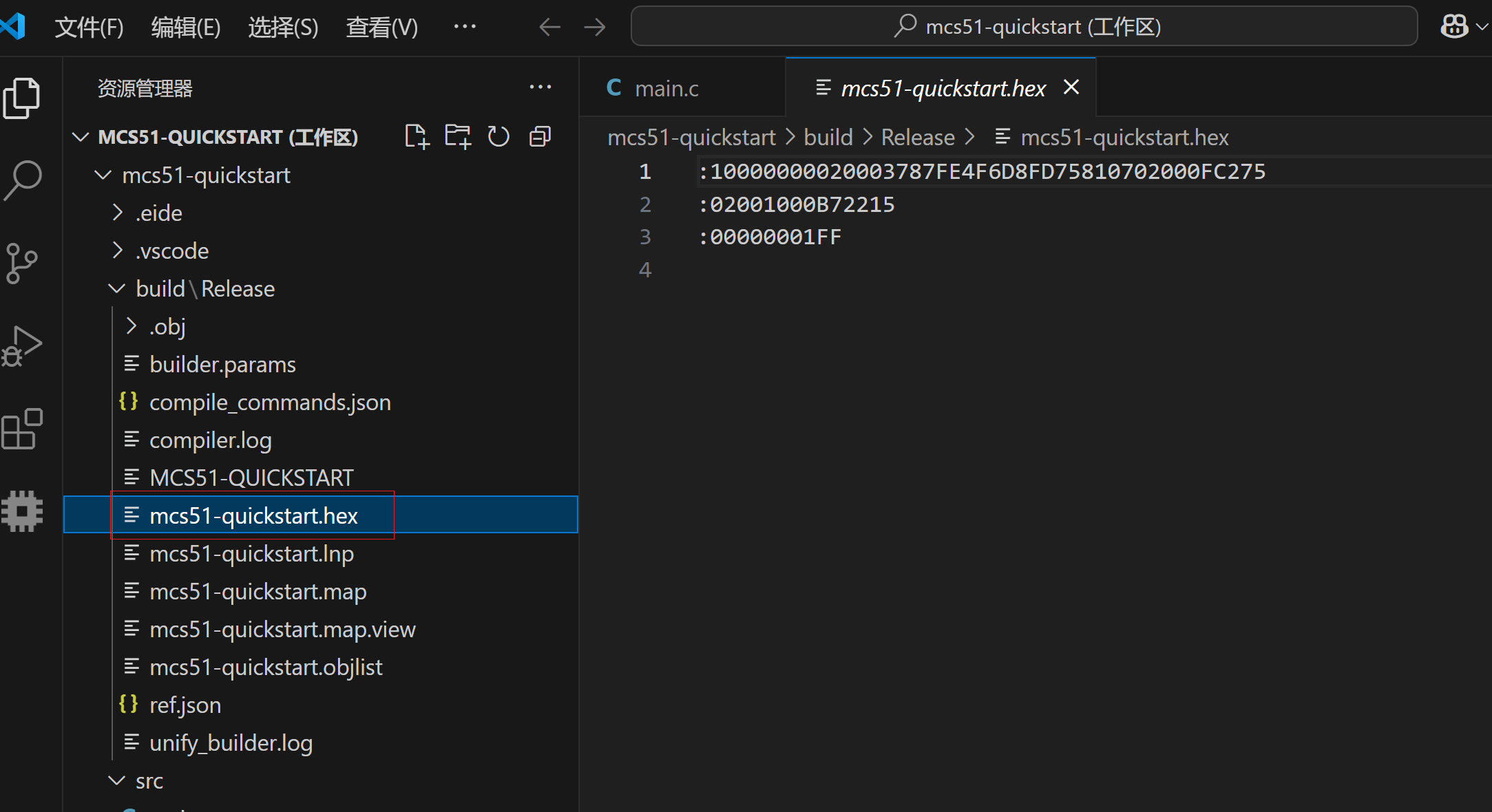The image size is (1492, 812).
Task: Navigate back with the left arrow
Action: coord(549,28)
